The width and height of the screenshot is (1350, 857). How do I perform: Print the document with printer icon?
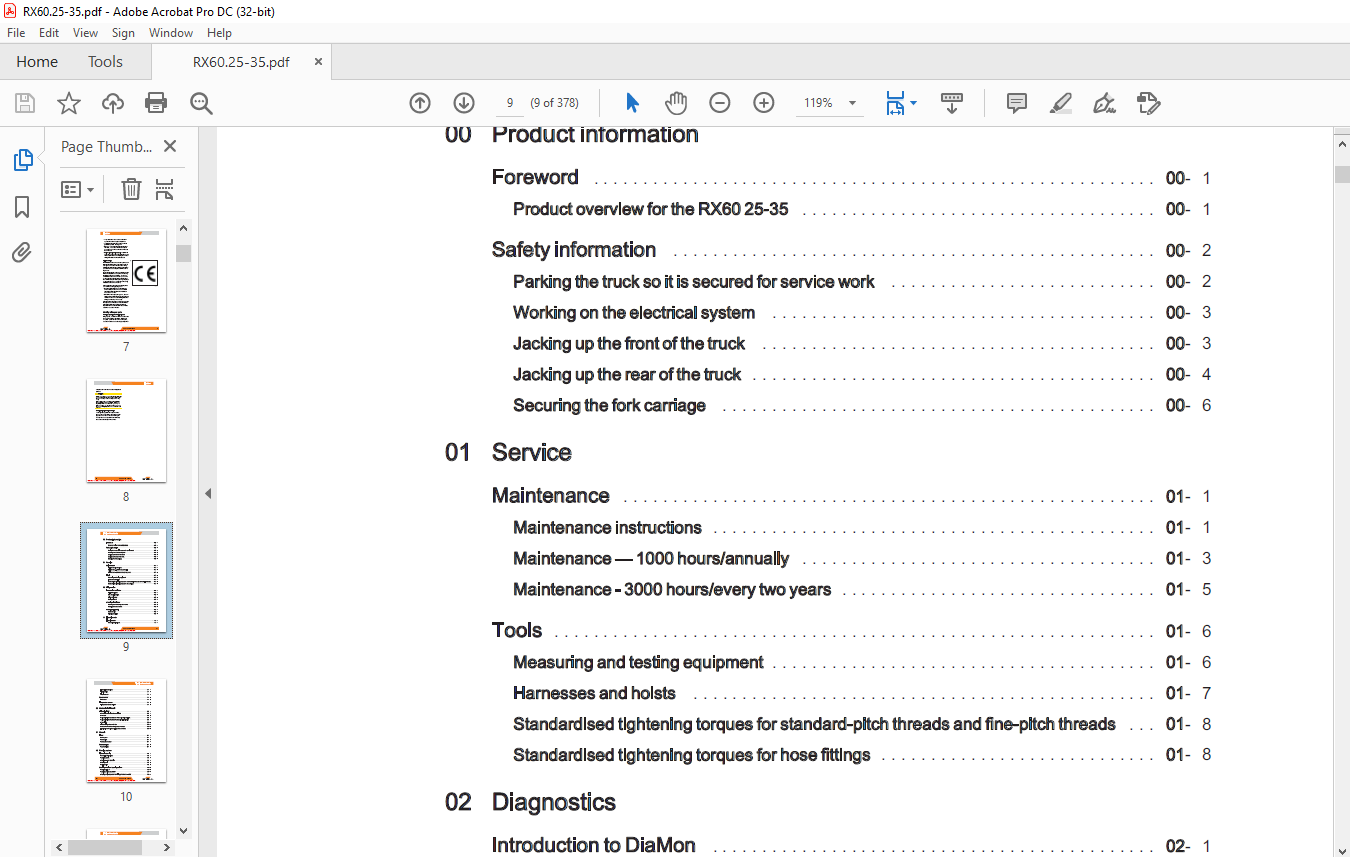(156, 103)
